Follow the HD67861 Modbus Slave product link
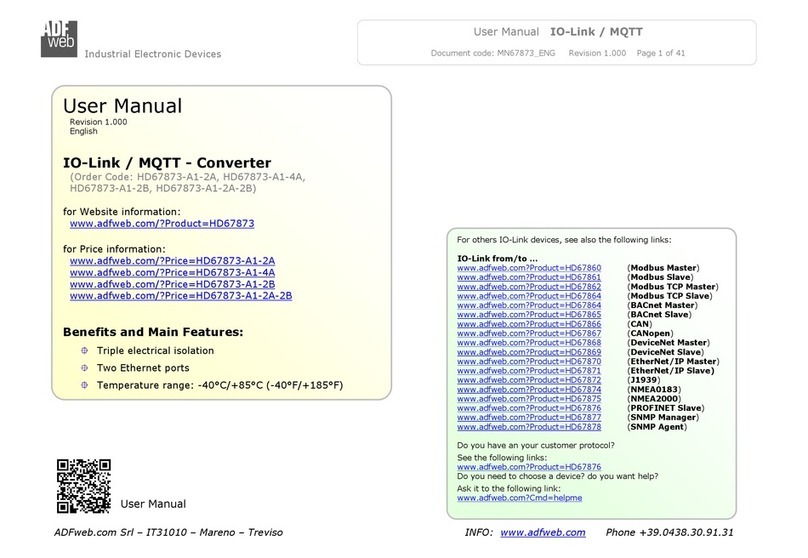808x558 pixels. 529,277
